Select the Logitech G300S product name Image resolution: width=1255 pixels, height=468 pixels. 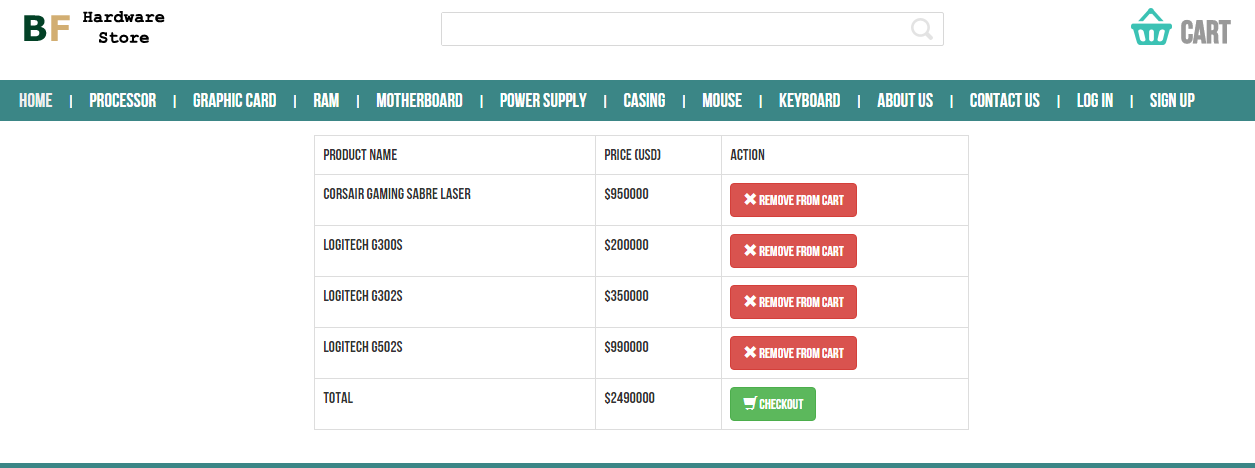(363, 245)
